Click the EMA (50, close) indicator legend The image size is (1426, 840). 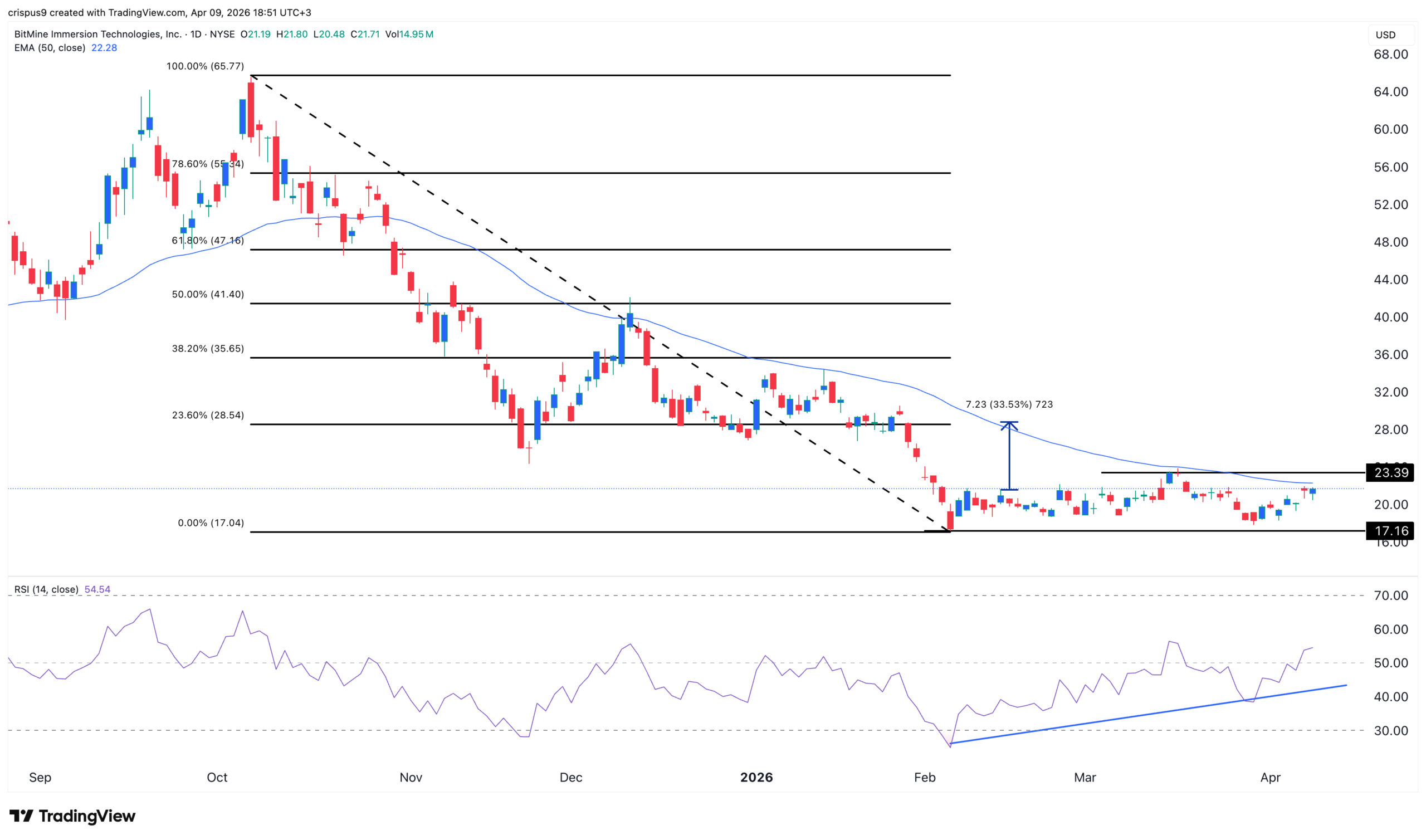point(50,47)
